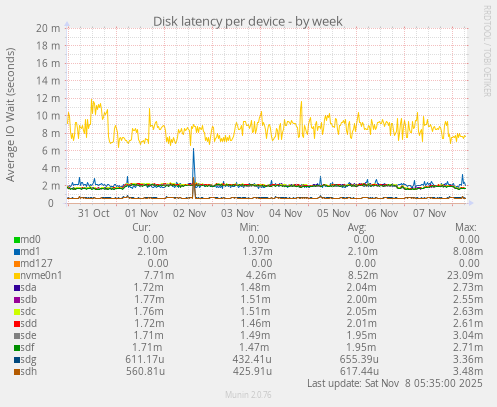The height and width of the screenshot is (407, 497).
Task: Click the sde gray legend swatch
Action: pos(17,336)
